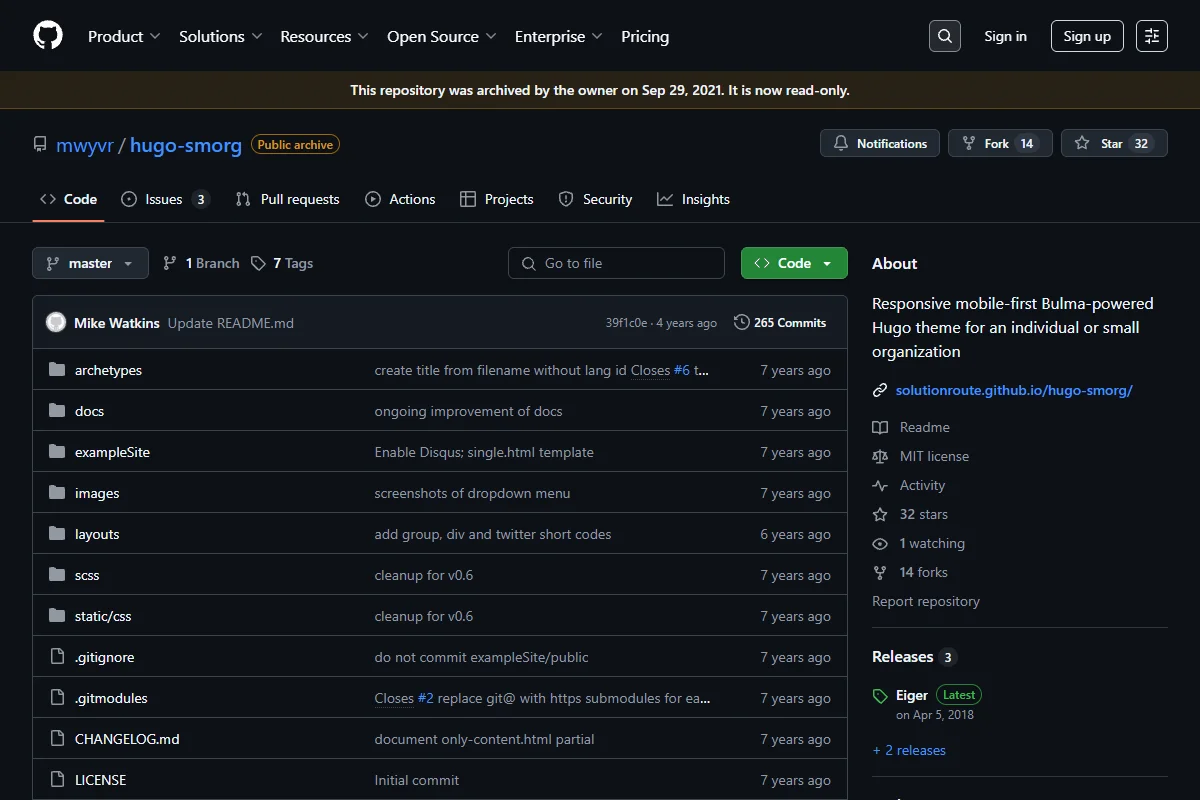The height and width of the screenshot is (800, 1200).
Task: Star the hugo-smorg repository
Action: pos(1114,144)
